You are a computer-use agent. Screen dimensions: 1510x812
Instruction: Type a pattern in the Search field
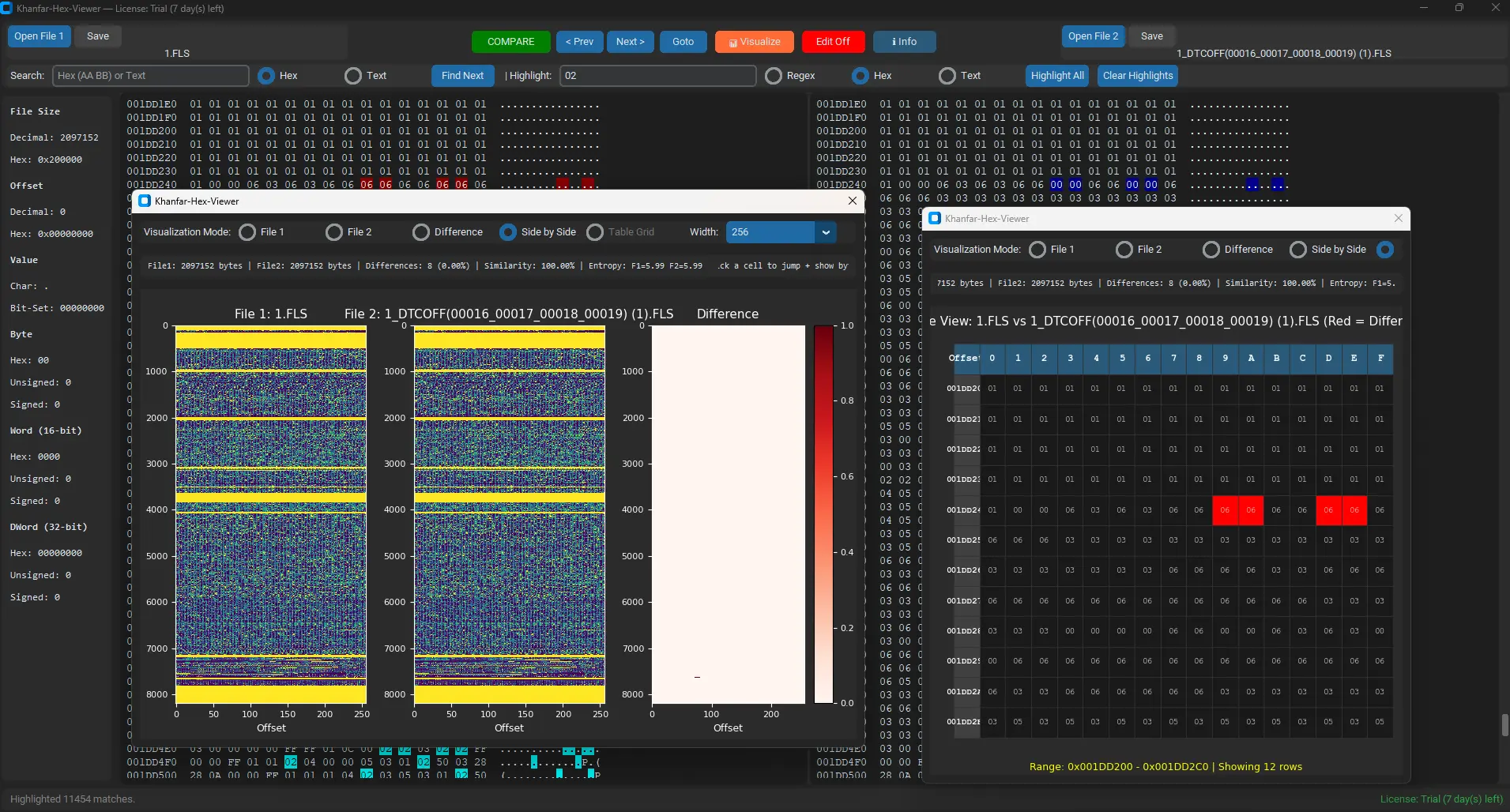pos(150,76)
